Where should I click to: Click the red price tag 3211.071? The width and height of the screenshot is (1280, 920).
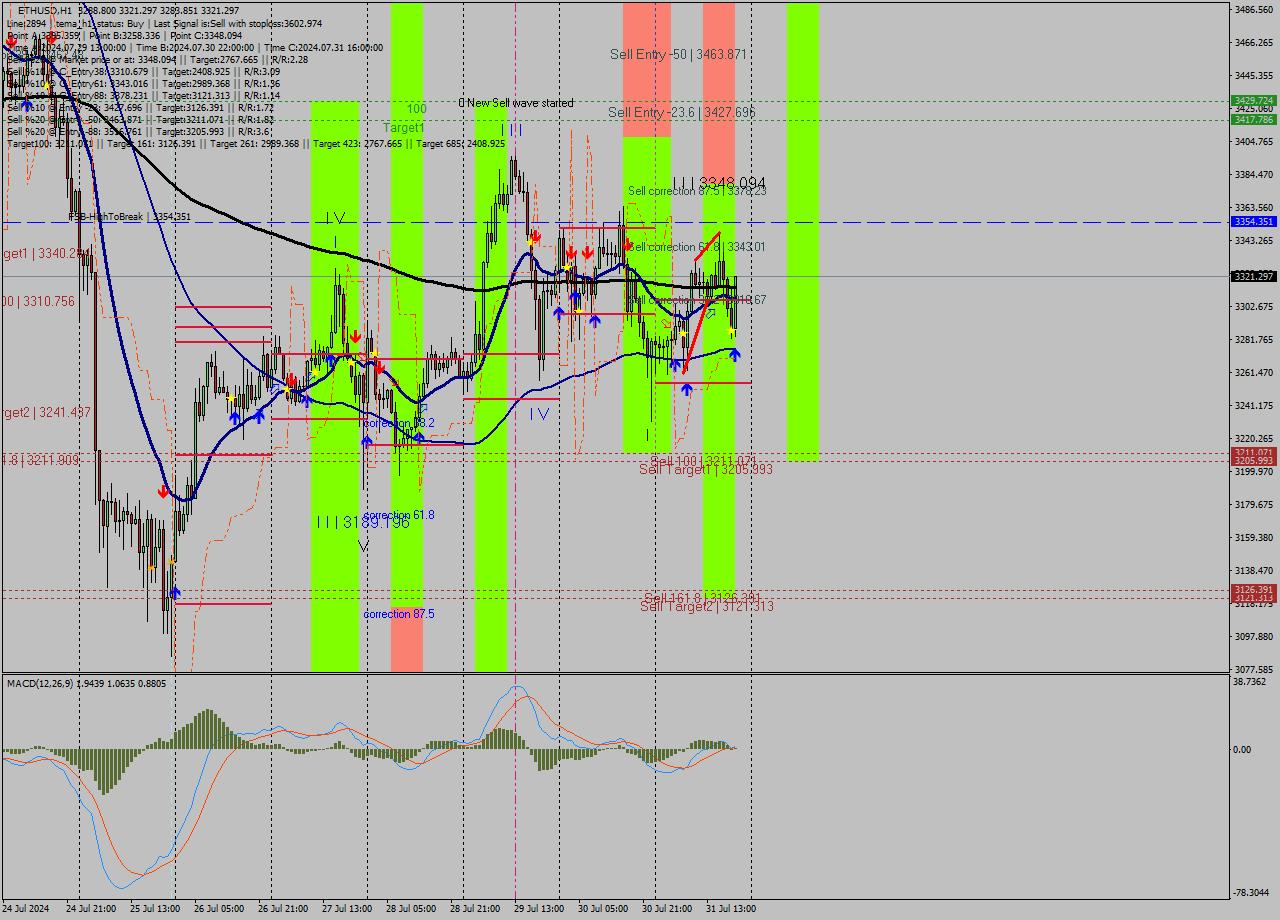pos(1254,452)
